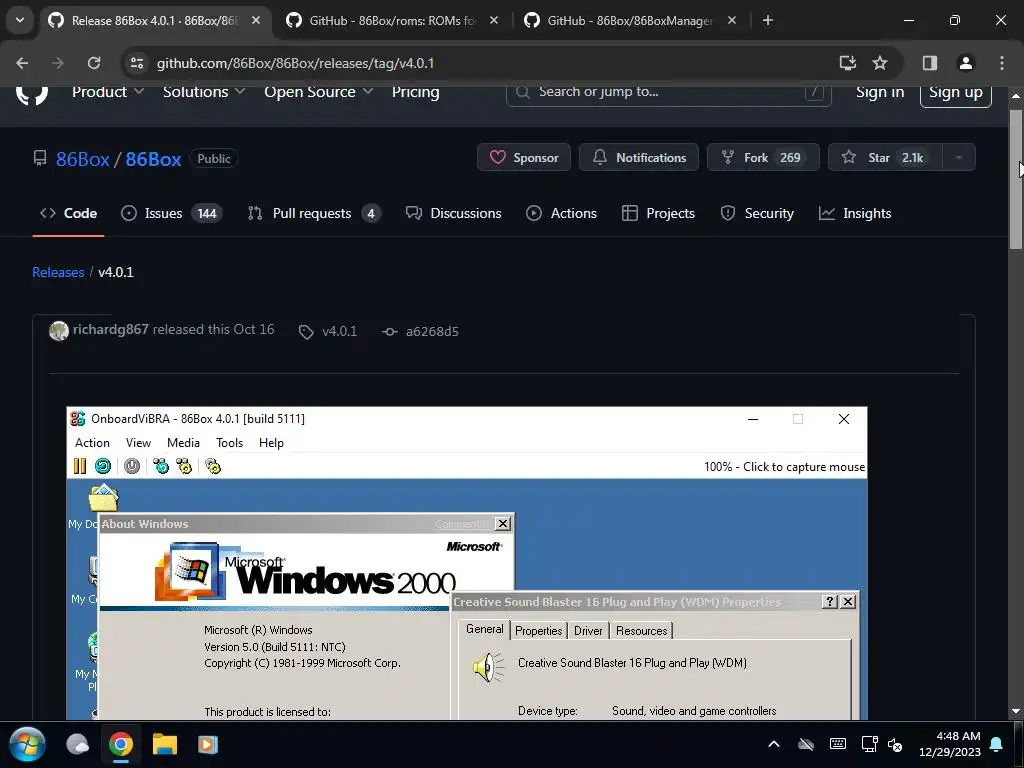Fork the repository
This screenshot has width=1024, height=768.
tap(763, 157)
